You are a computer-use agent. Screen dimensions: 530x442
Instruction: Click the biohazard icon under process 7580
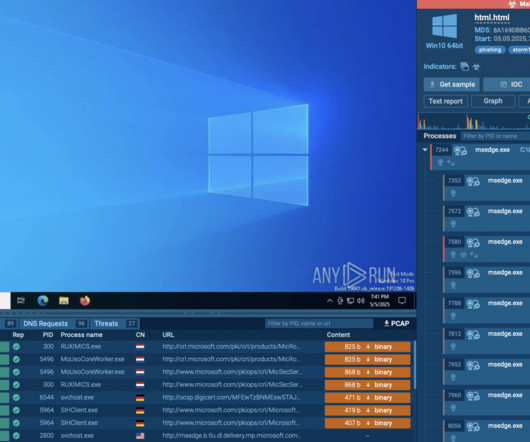pyautogui.click(x=463, y=255)
